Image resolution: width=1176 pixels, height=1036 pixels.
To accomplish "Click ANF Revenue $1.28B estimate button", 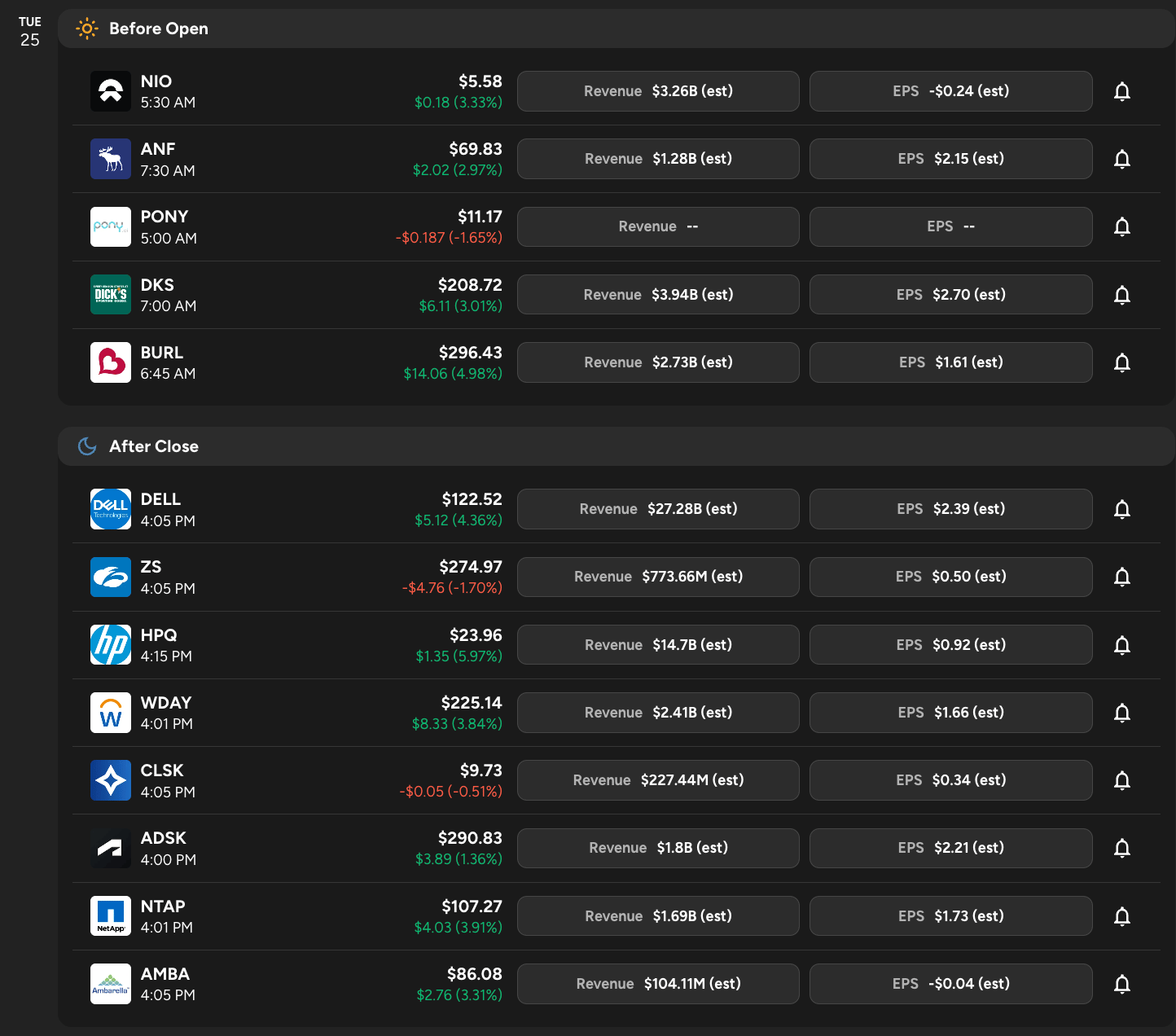I will 658,159.
